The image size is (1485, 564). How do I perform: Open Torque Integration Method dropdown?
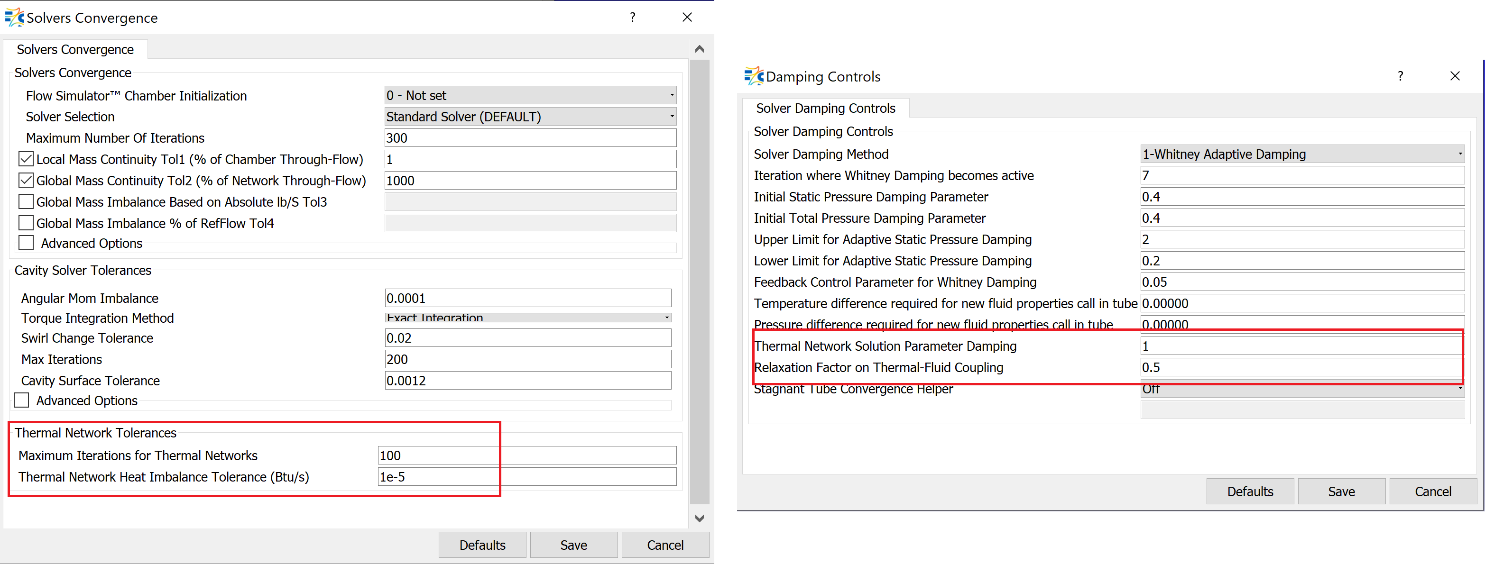528,318
